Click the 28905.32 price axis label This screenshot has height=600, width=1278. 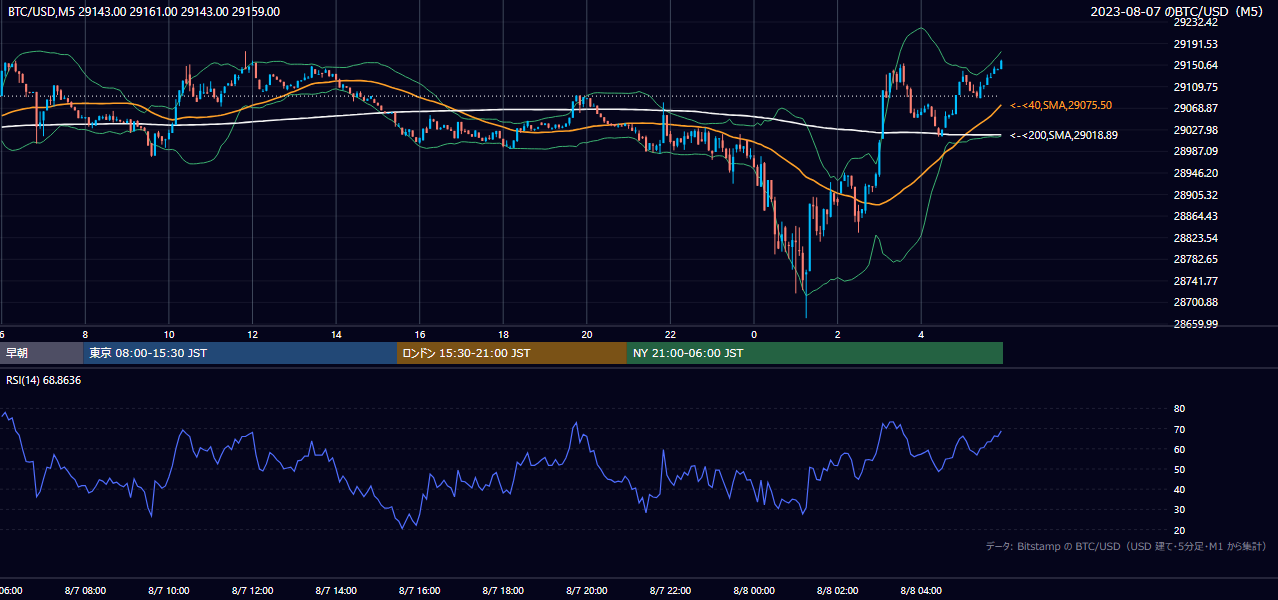tap(1195, 195)
